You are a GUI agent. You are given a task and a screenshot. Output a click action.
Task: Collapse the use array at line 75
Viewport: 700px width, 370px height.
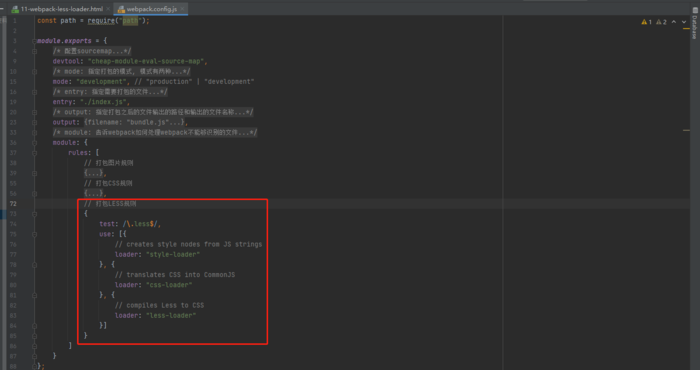[34, 234]
